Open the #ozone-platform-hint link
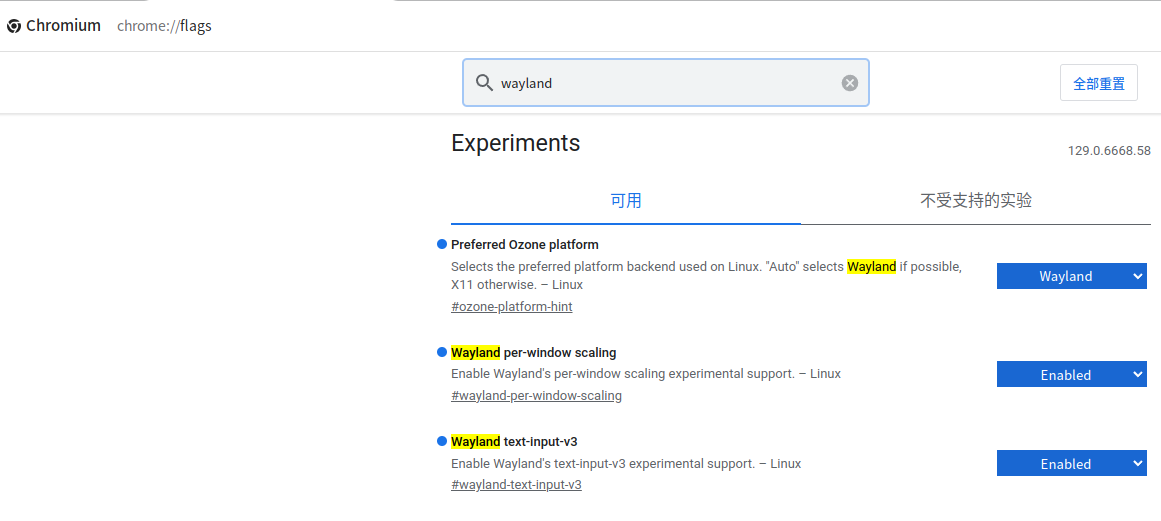The width and height of the screenshot is (1161, 521). (512, 306)
